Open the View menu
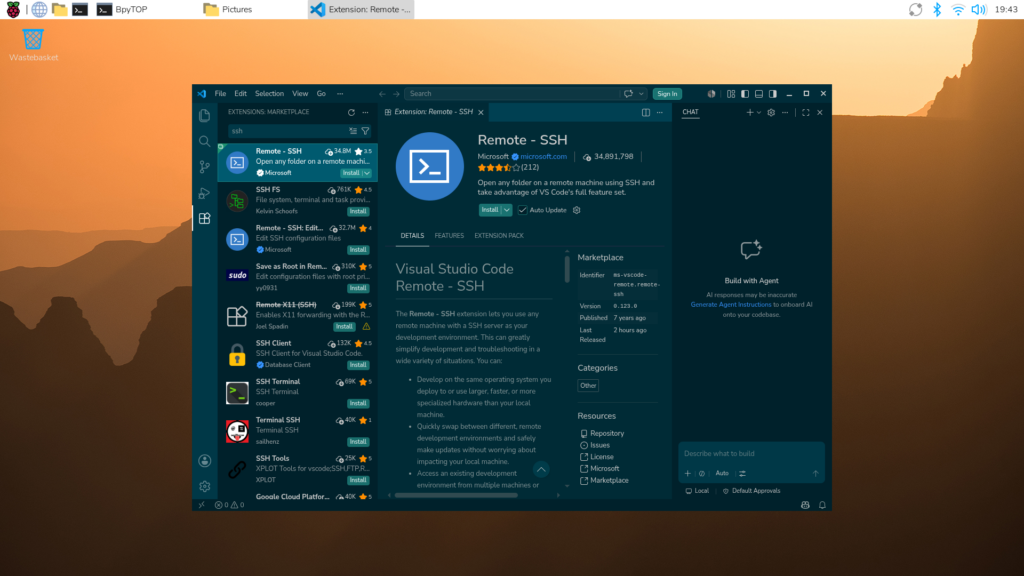This screenshot has width=1024, height=576. pyautogui.click(x=300, y=94)
